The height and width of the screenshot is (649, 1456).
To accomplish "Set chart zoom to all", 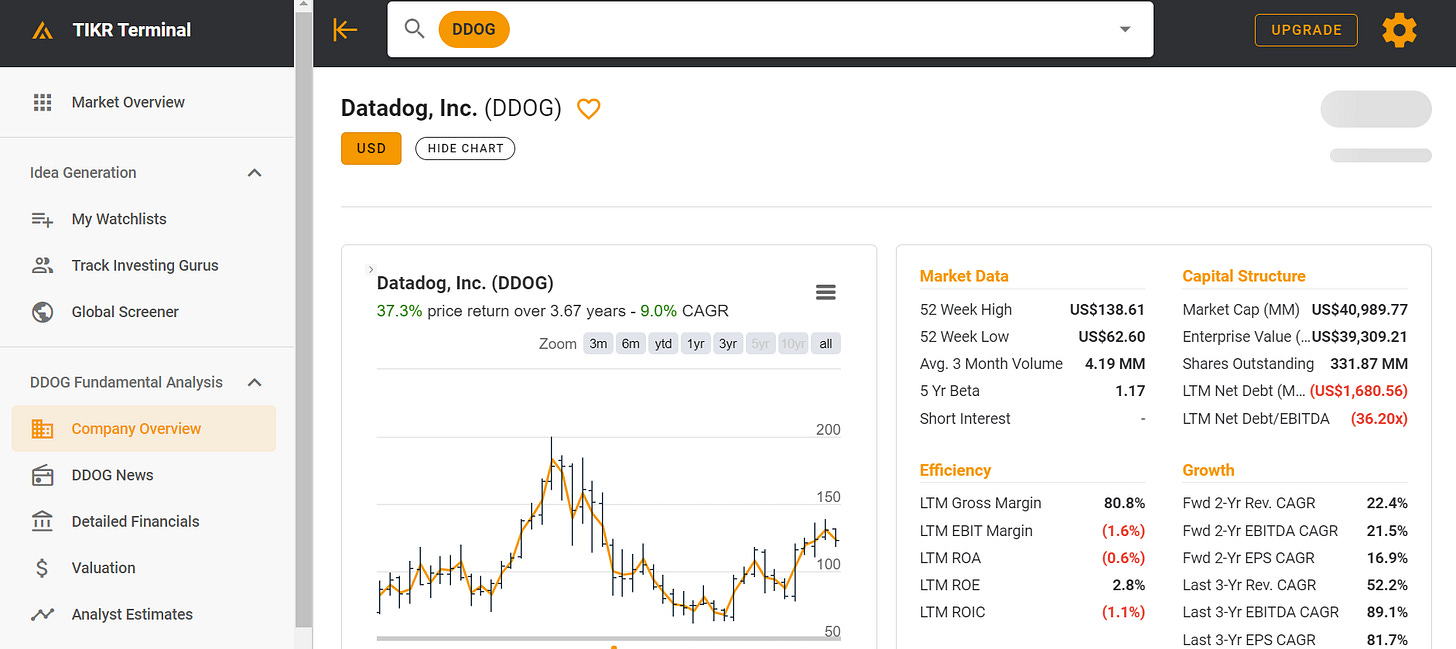I will 826,344.
